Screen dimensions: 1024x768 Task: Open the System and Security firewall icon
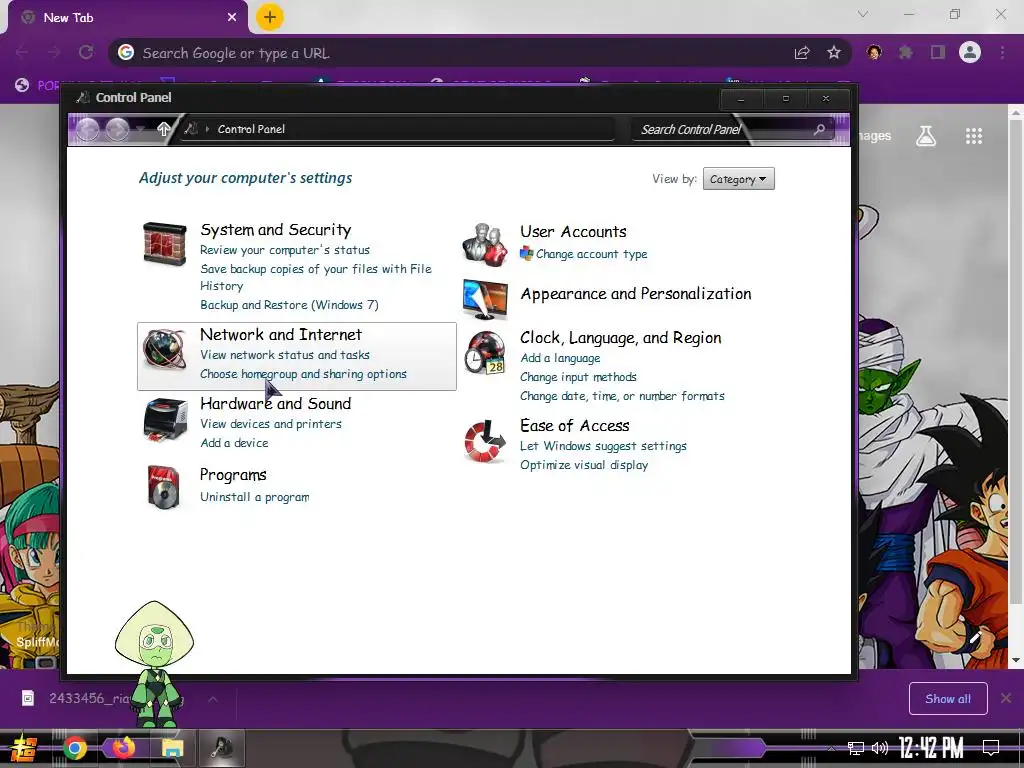point(165,244)
